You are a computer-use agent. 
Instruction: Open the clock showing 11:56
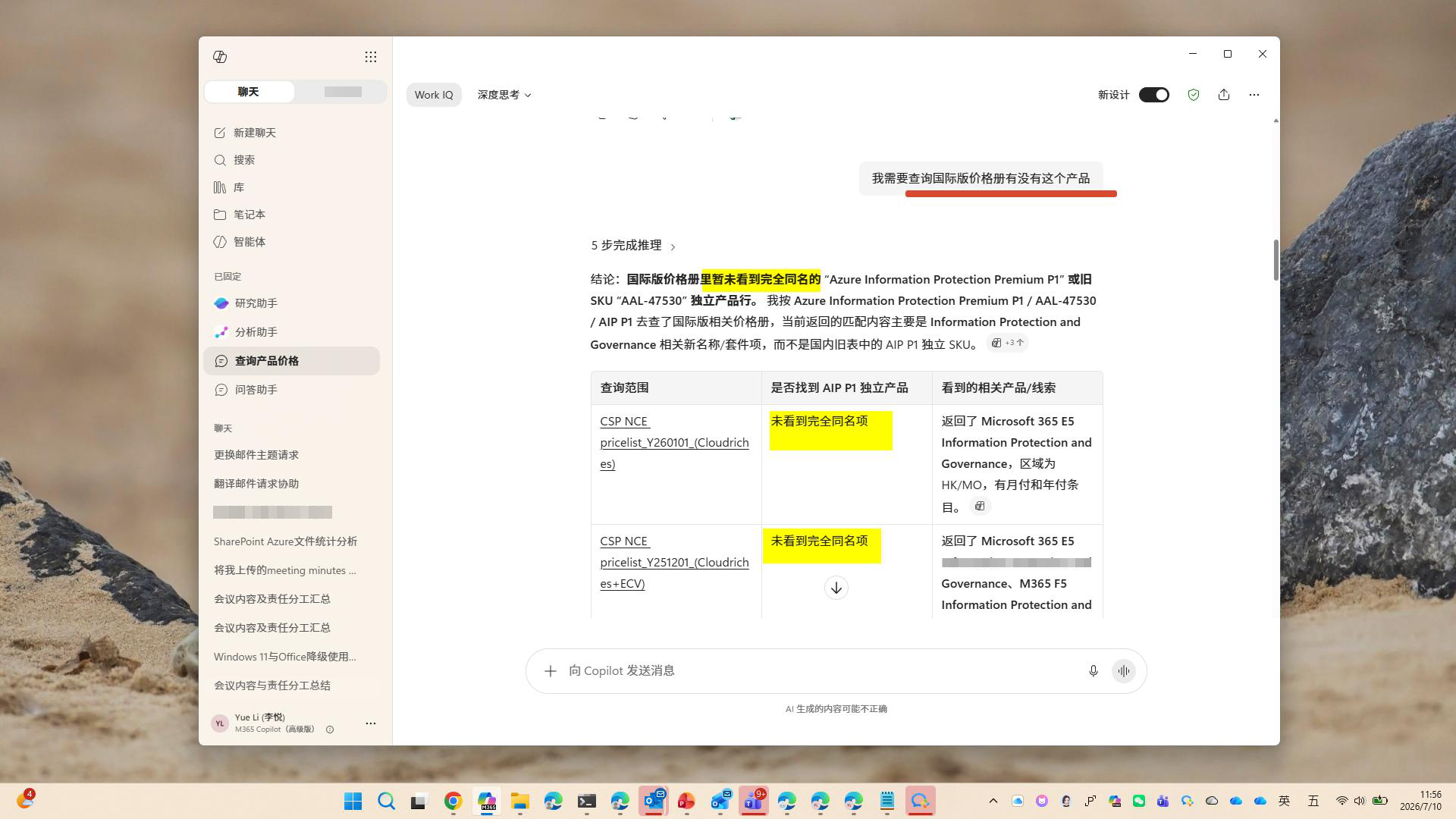(1420, 801)
